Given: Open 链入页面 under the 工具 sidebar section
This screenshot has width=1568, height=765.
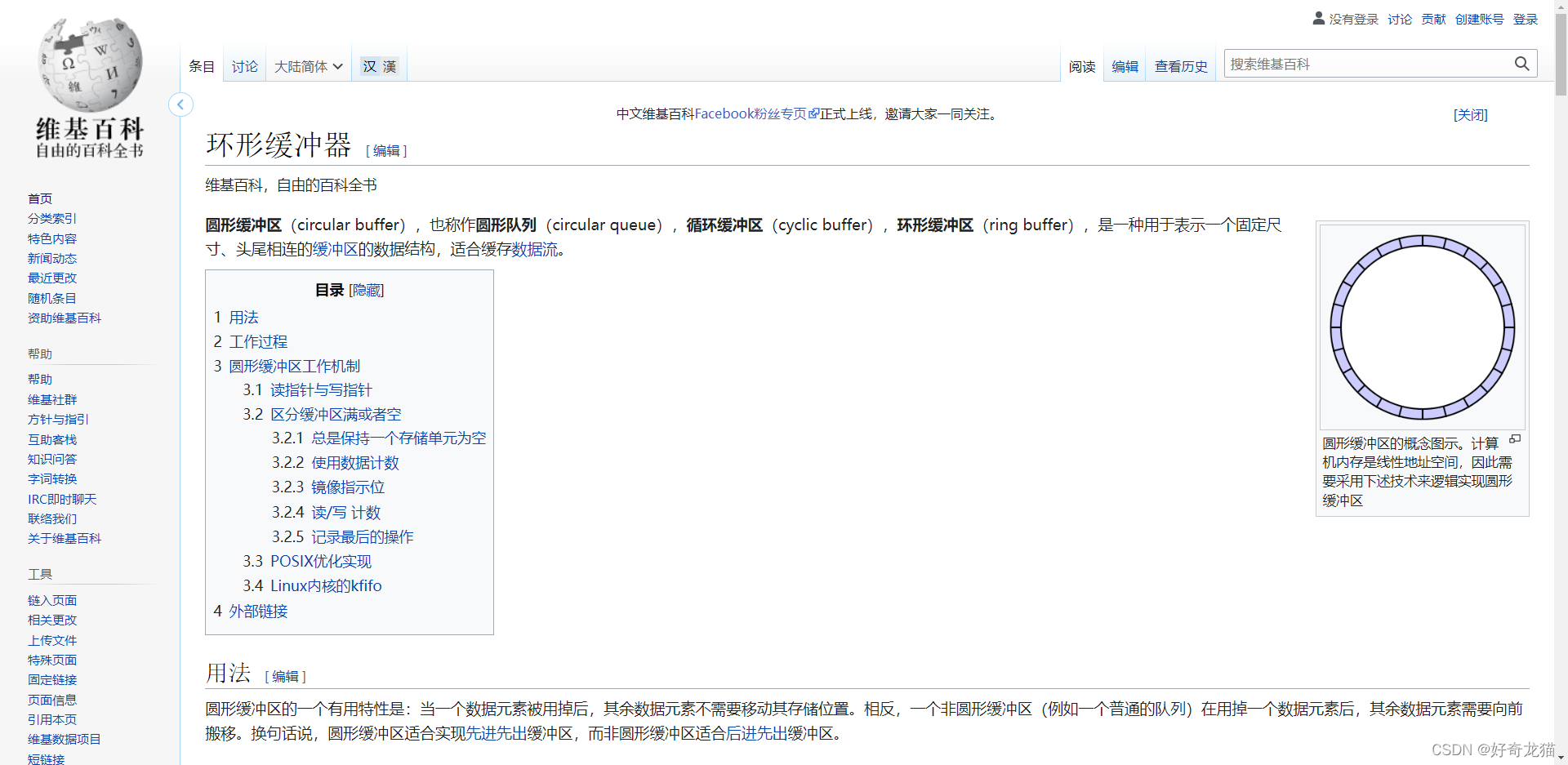Looking at the screenshot, I should (x=52, y=600).
